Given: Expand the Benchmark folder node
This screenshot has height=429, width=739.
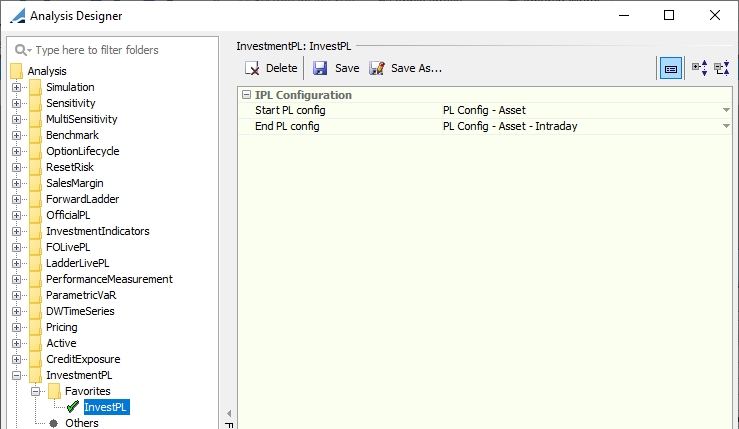Looking at the screenshot, I should [x=16, y=135].
